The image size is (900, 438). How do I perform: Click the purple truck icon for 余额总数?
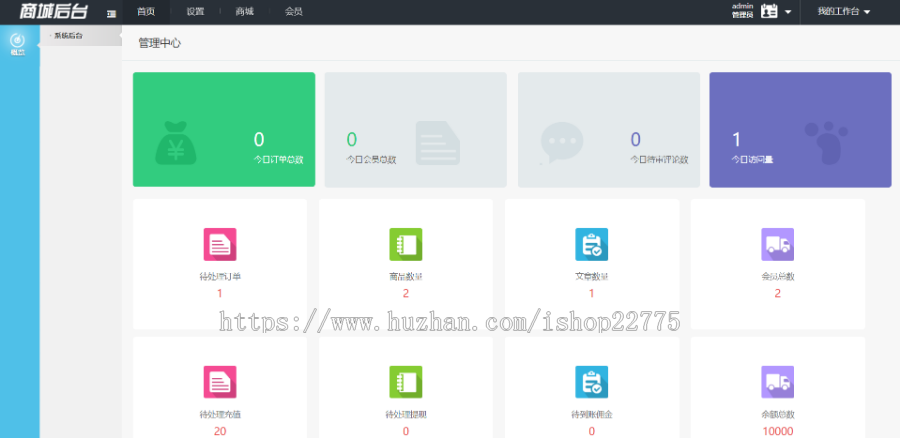[x=778, y=382]
